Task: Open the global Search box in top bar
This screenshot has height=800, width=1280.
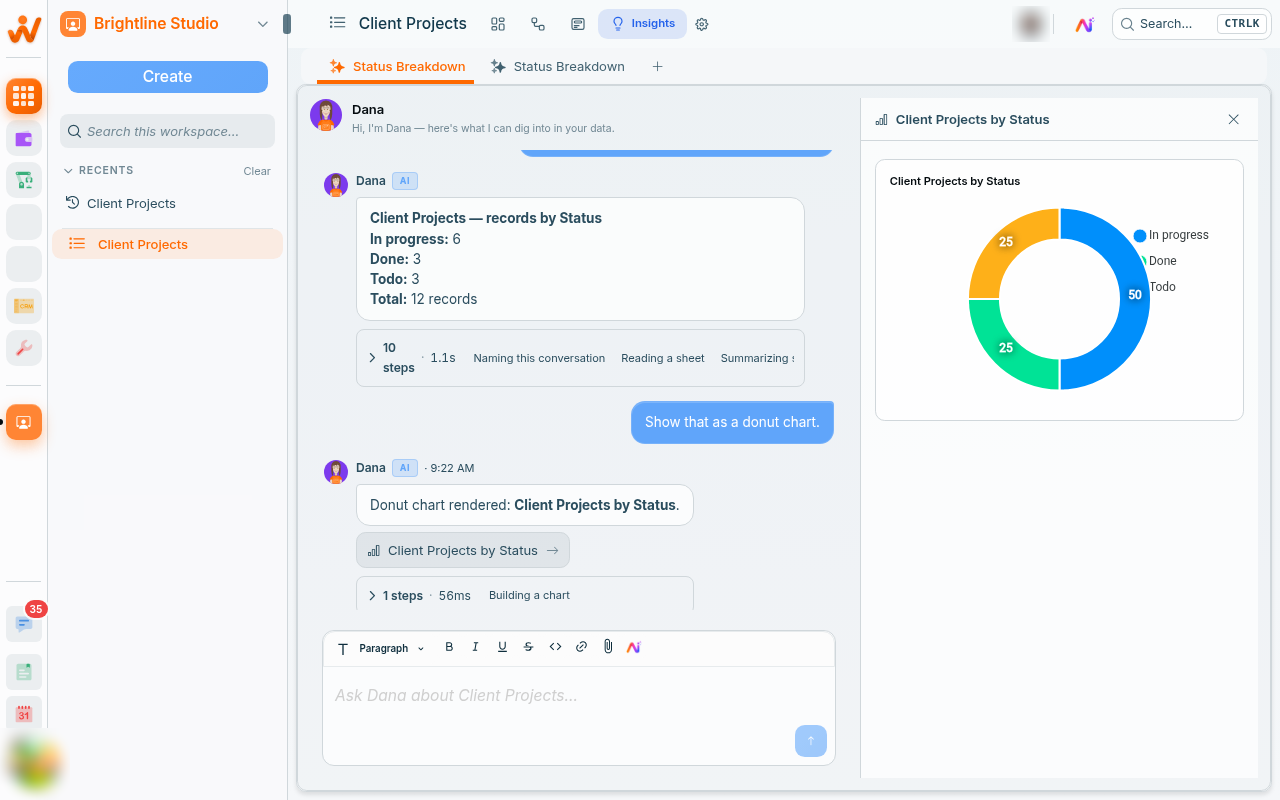Action: (x=1190, y=24)
